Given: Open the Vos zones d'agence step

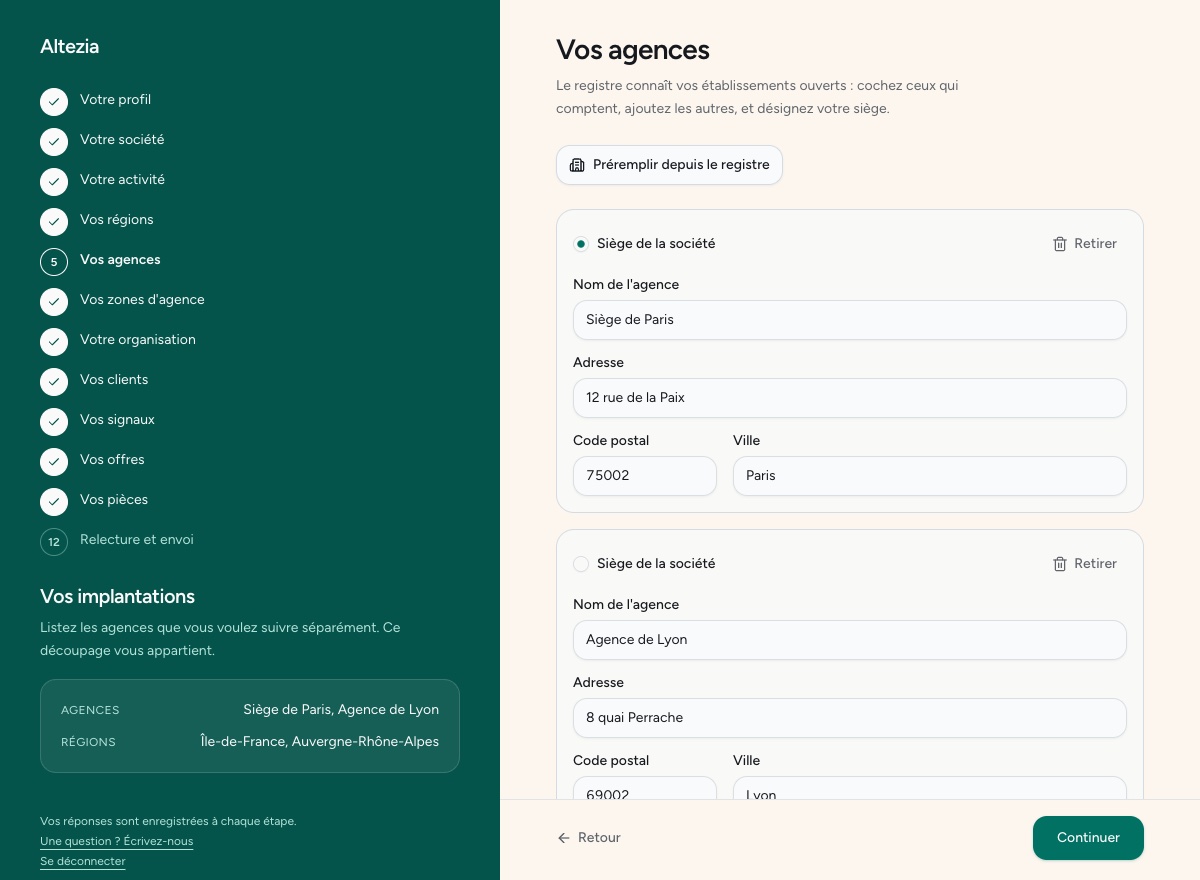Looking at the screenshot, I should pos(142,300).
